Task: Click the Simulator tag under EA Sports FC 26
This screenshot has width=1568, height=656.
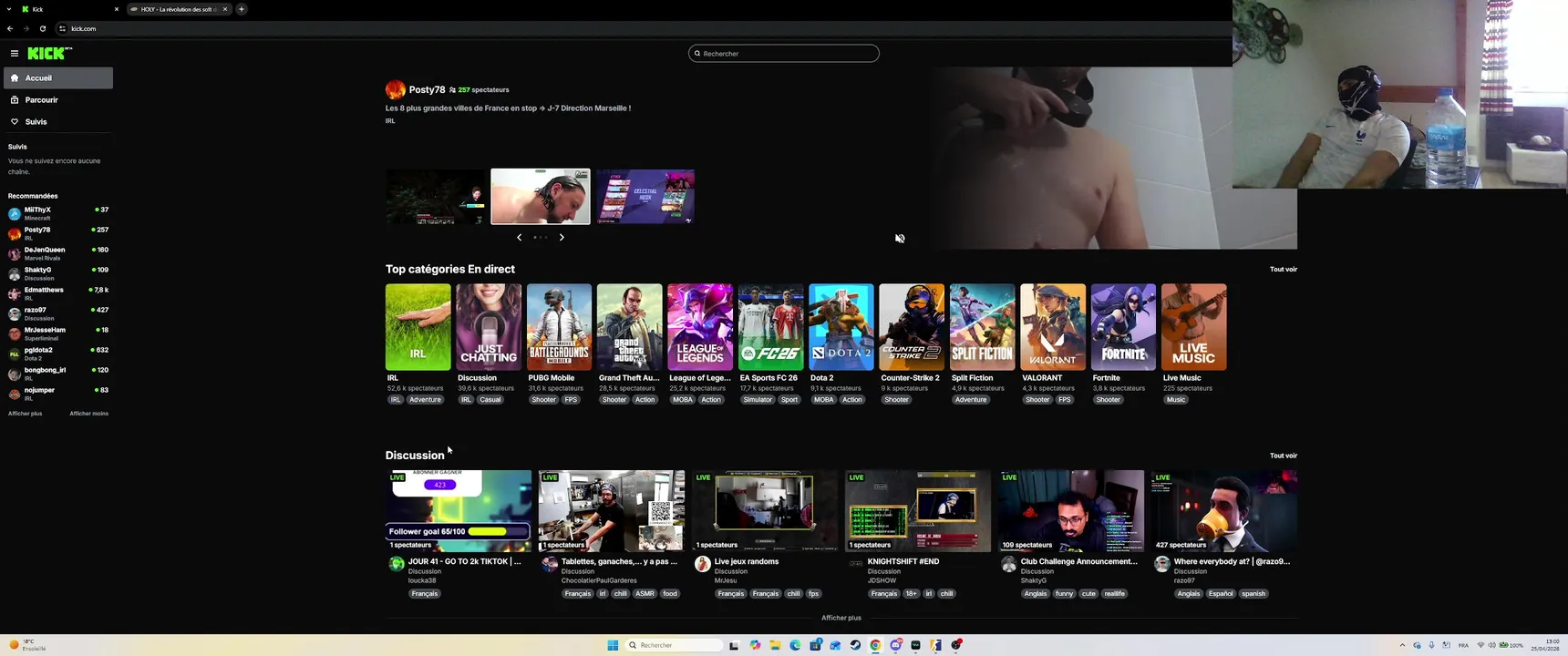Action: 758,400
